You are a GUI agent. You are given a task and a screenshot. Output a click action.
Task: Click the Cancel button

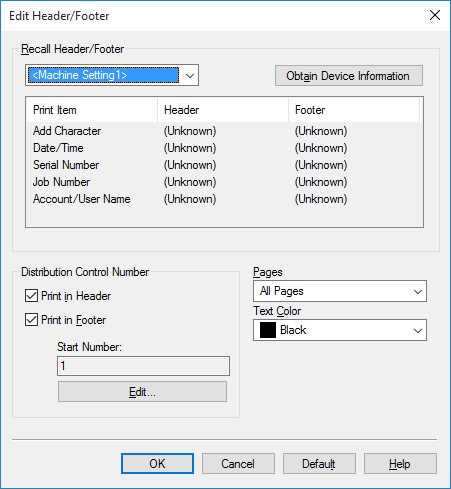point(238,463)
